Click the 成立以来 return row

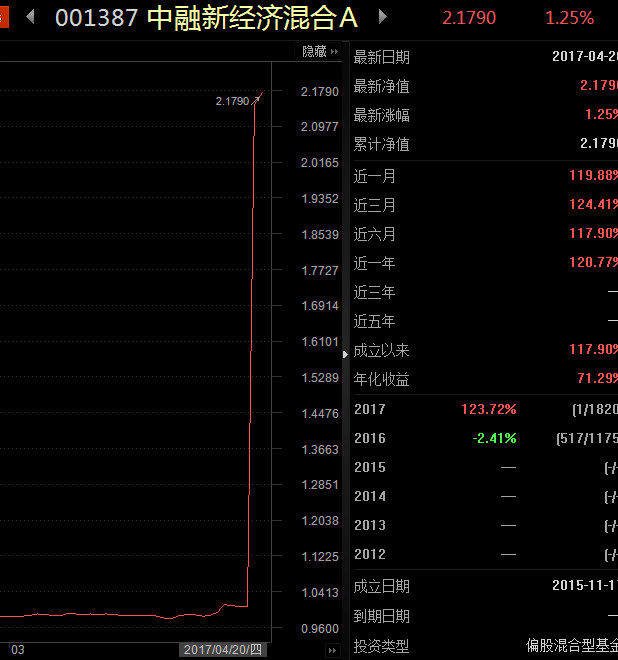tap(485, 350)
